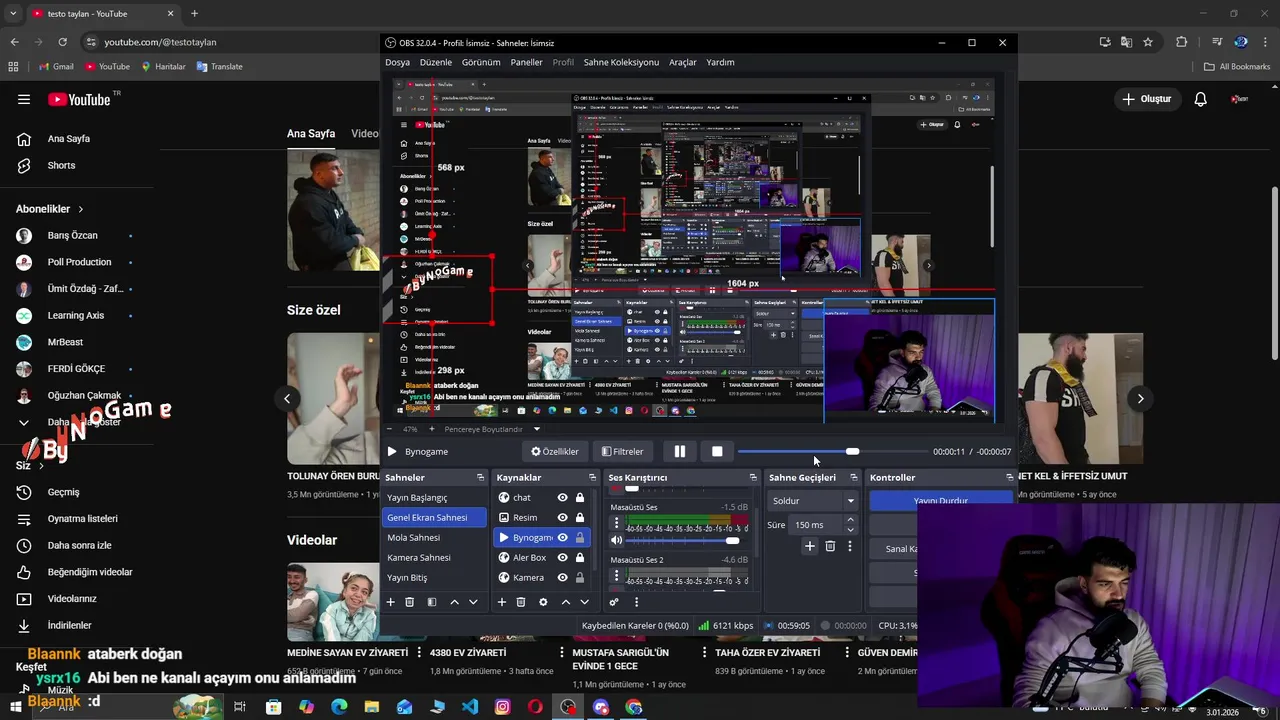Viewport: 1280px width, 720px height.
Task: Move source up in Kaynaklar toolbar
Action: pyautogui.click(x=566, y=602)
